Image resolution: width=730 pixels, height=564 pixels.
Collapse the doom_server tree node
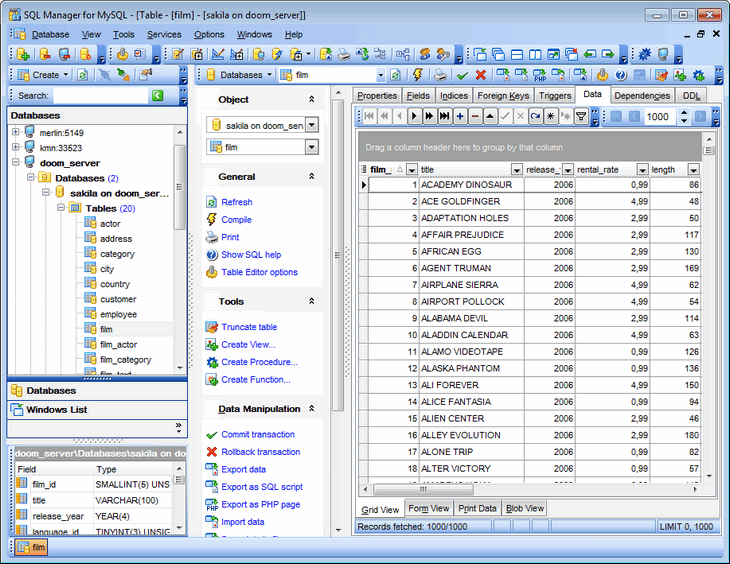pos(14,163)
